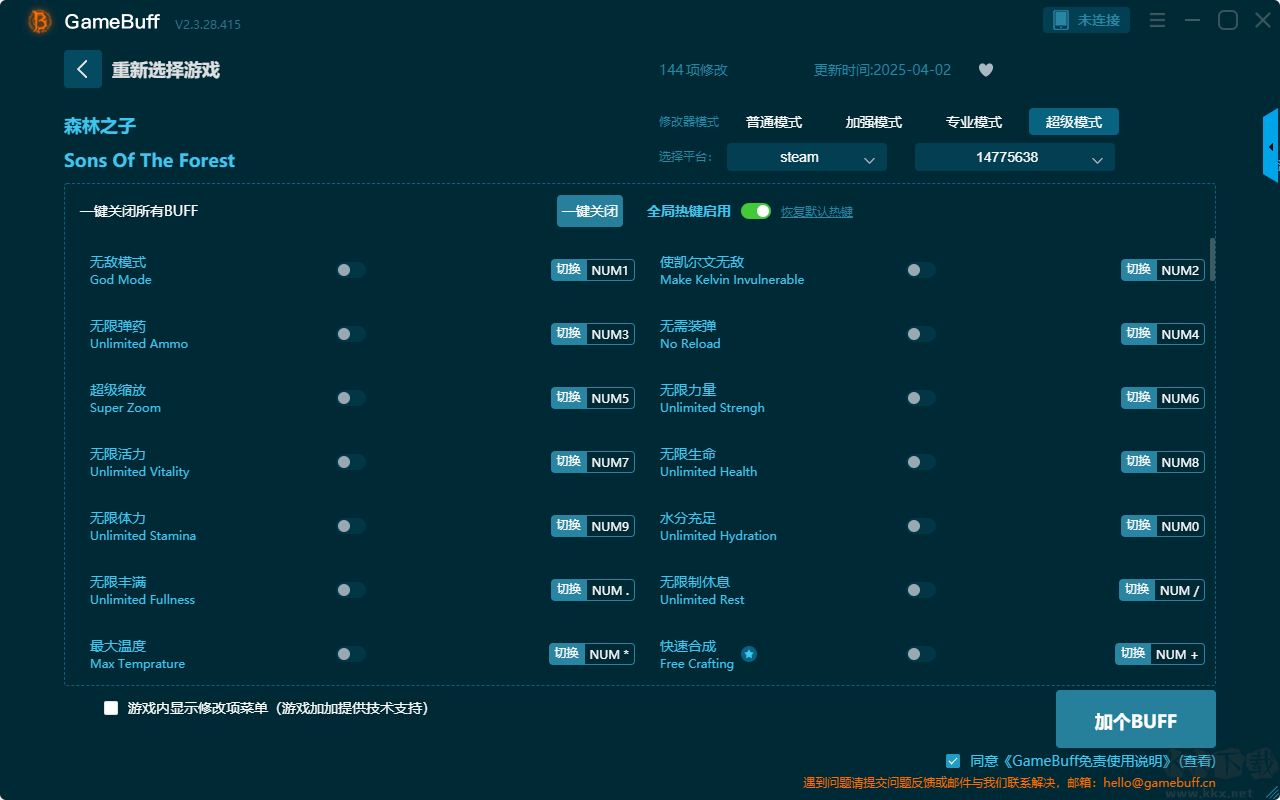The width and height of the screenshot is (1280, 800).
Task: Toggle Max Temprature switch
Action: coord(351,654)
